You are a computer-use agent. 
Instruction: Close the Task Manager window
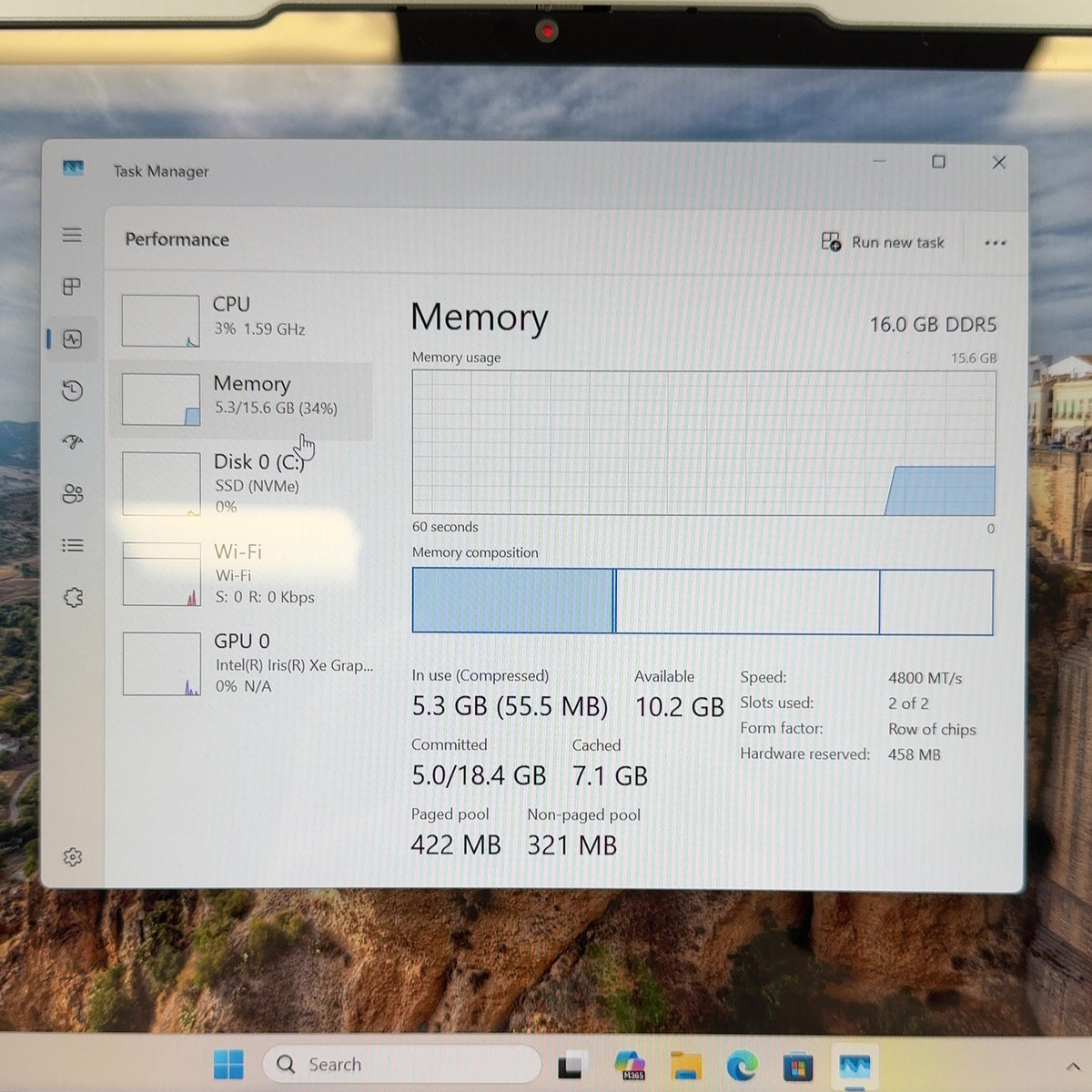(998, 162)
